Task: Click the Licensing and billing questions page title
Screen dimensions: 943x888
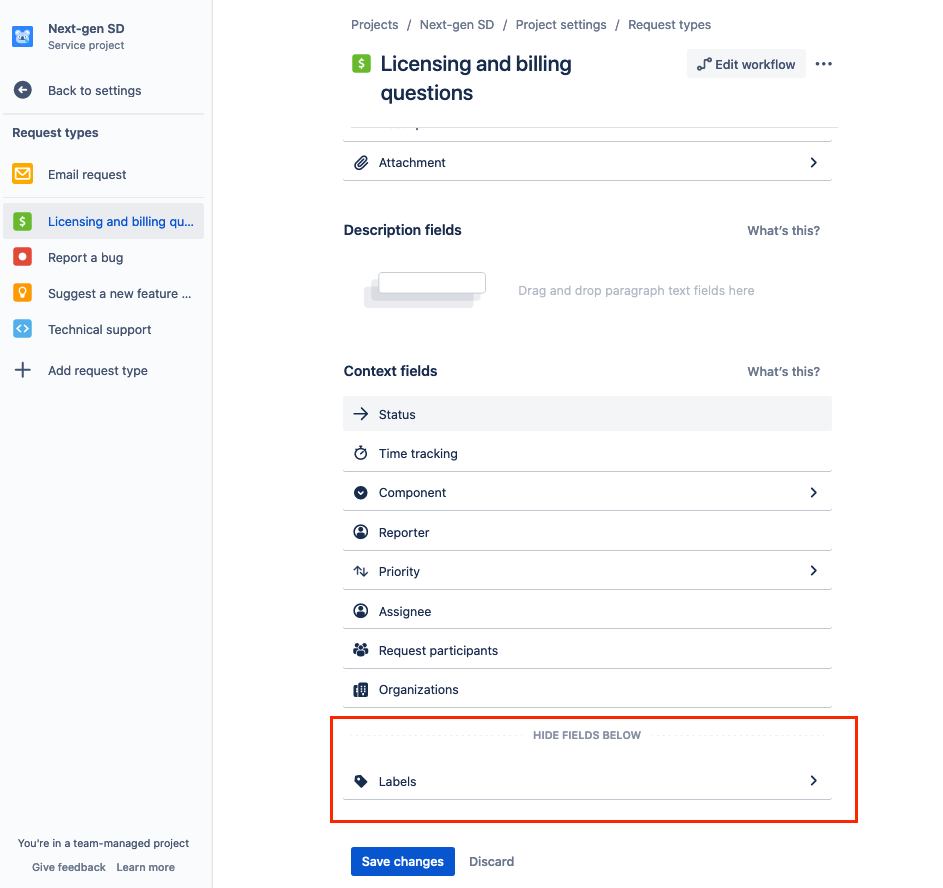Action: pyautogui.click(x=476, y=78)
